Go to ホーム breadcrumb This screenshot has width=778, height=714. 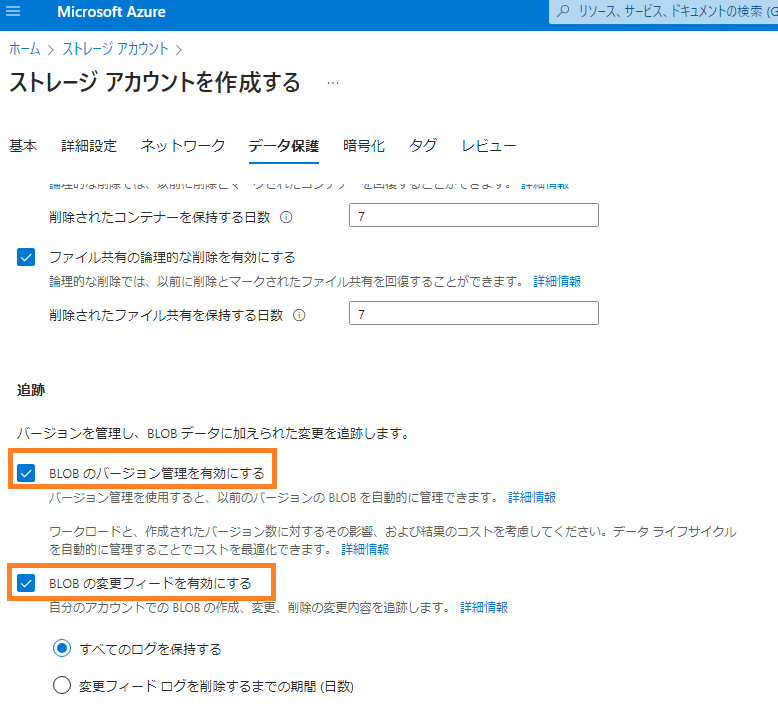coord(24,49)
